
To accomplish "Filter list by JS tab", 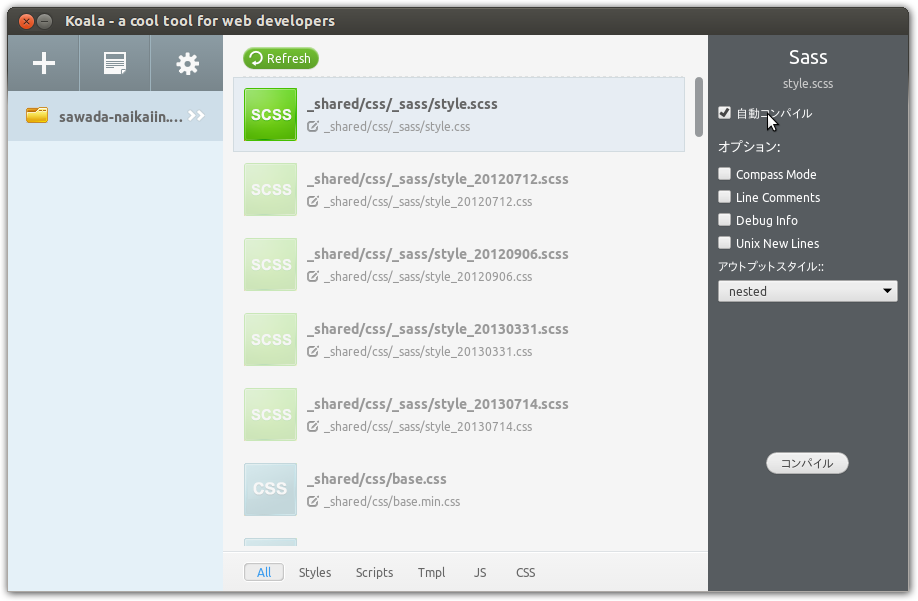I will [x=480, y=572].
